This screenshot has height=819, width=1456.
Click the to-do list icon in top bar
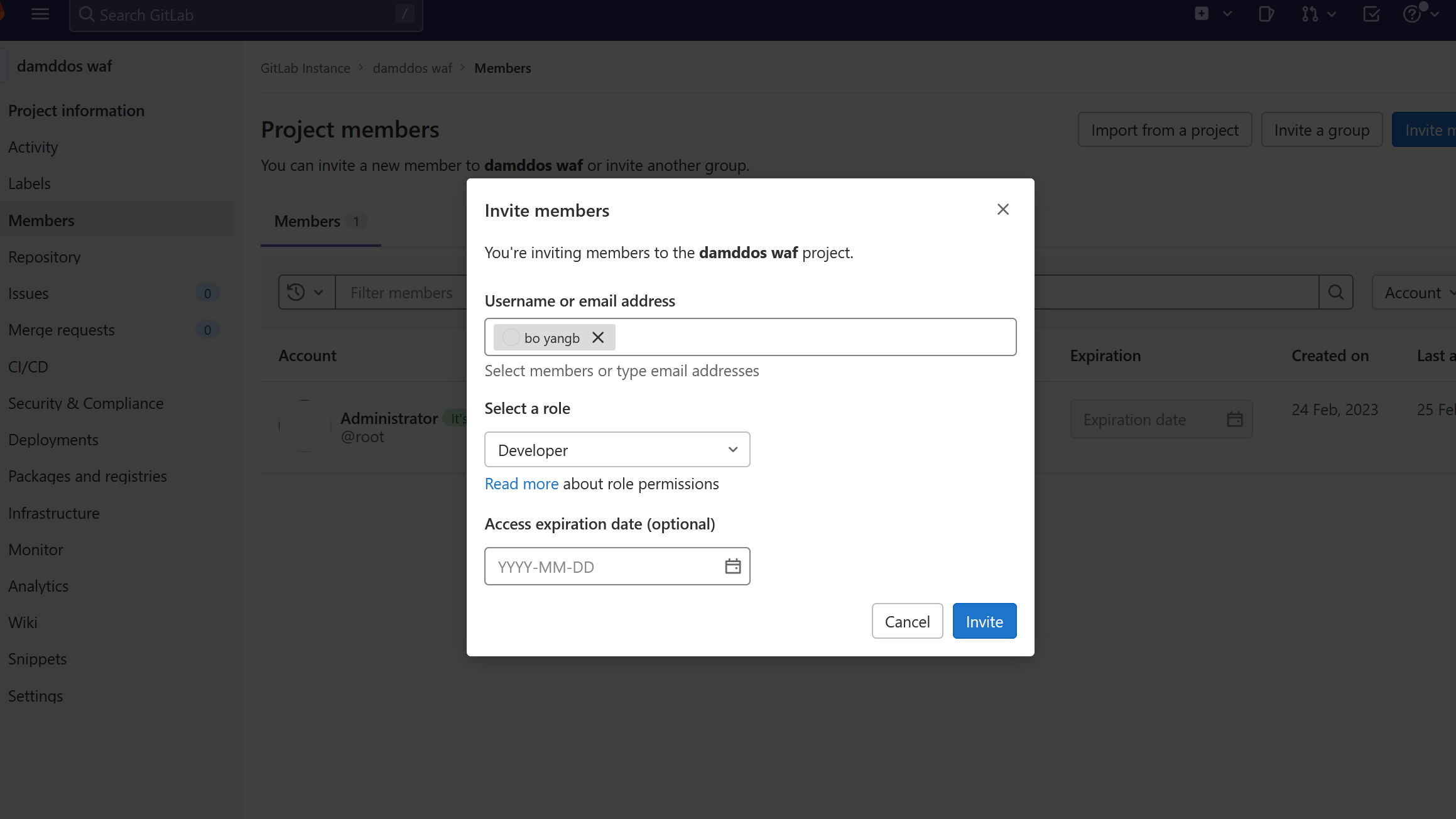pyautogui.click(x=1371, y=14)
